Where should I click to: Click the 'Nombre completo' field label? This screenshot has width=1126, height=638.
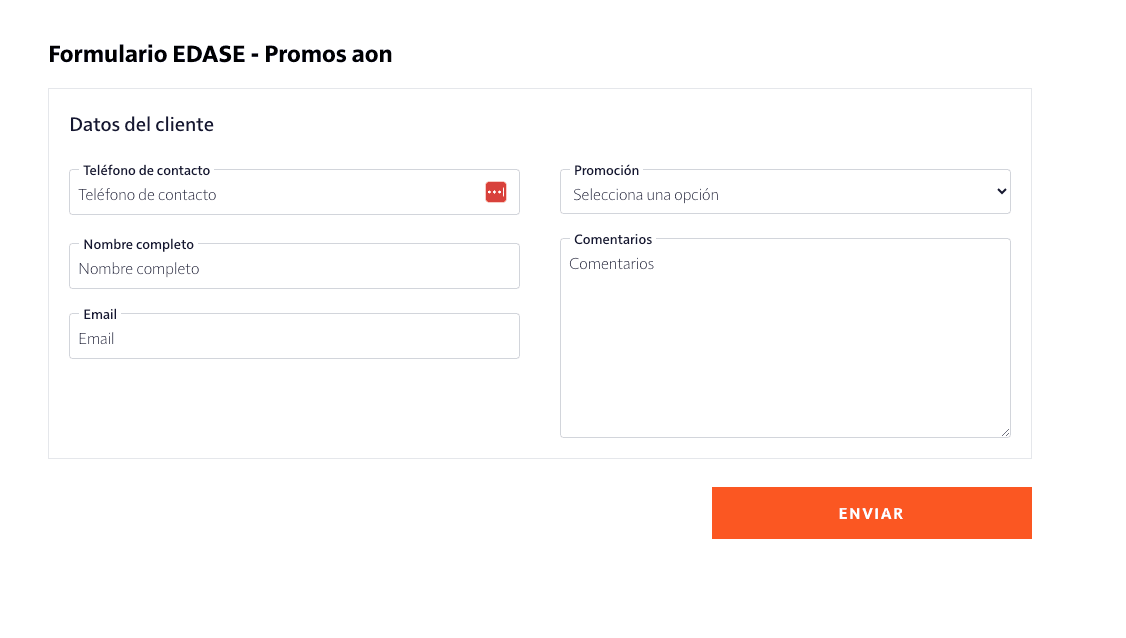pyautogui.click(x=139, y=244)
